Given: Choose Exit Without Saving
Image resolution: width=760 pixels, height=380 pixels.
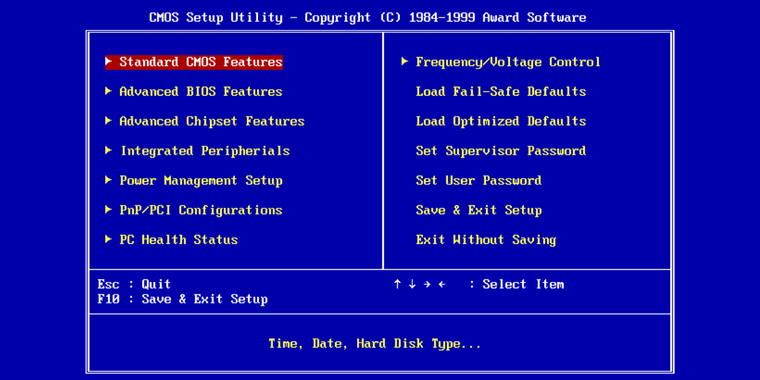Looking at the screenshot, I should pos(486,239).
